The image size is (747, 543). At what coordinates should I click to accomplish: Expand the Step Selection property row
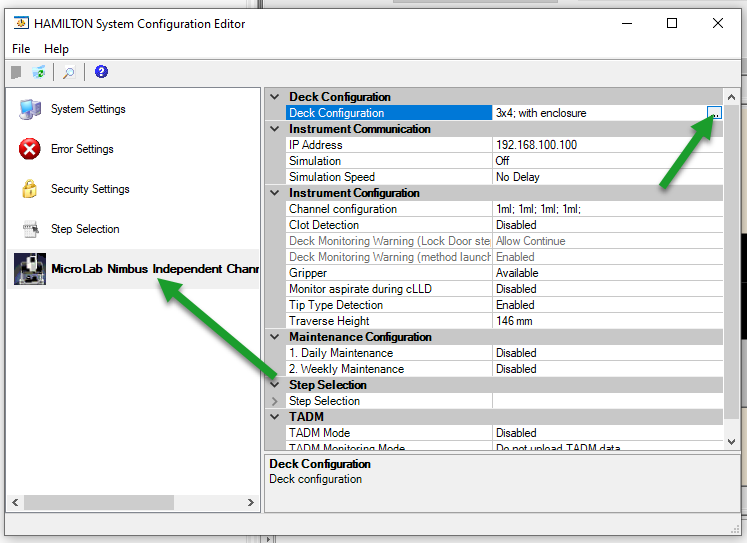pyautogui.click(x=275, y=401)
